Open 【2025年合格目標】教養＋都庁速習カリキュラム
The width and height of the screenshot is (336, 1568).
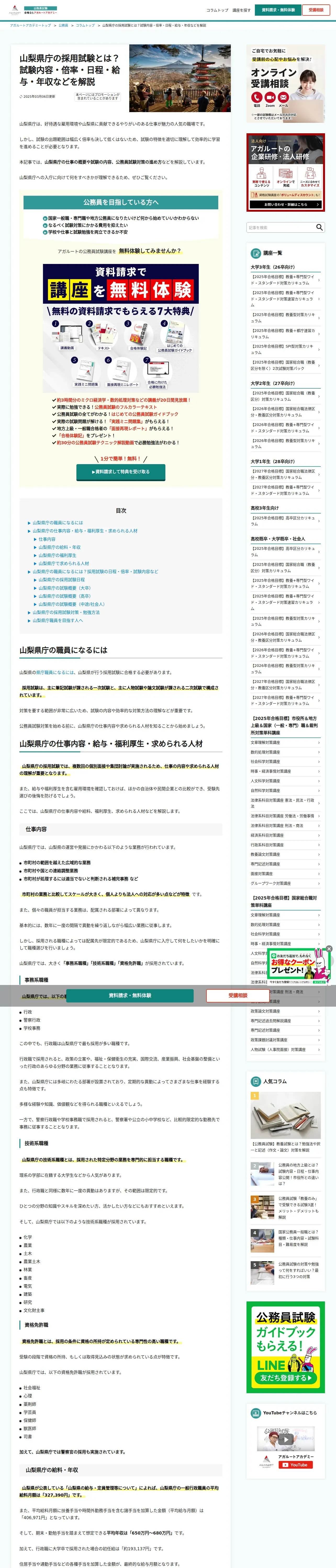pyautogui.click(x=285, y=333)
